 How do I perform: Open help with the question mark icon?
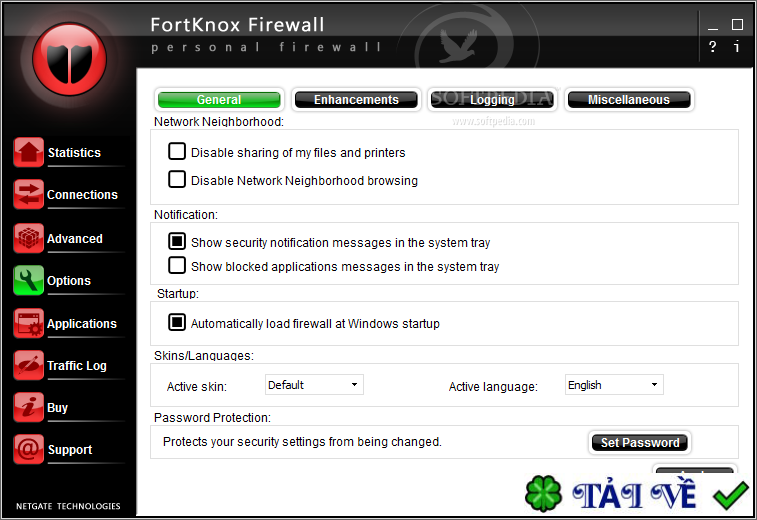(x=713, y=47)
